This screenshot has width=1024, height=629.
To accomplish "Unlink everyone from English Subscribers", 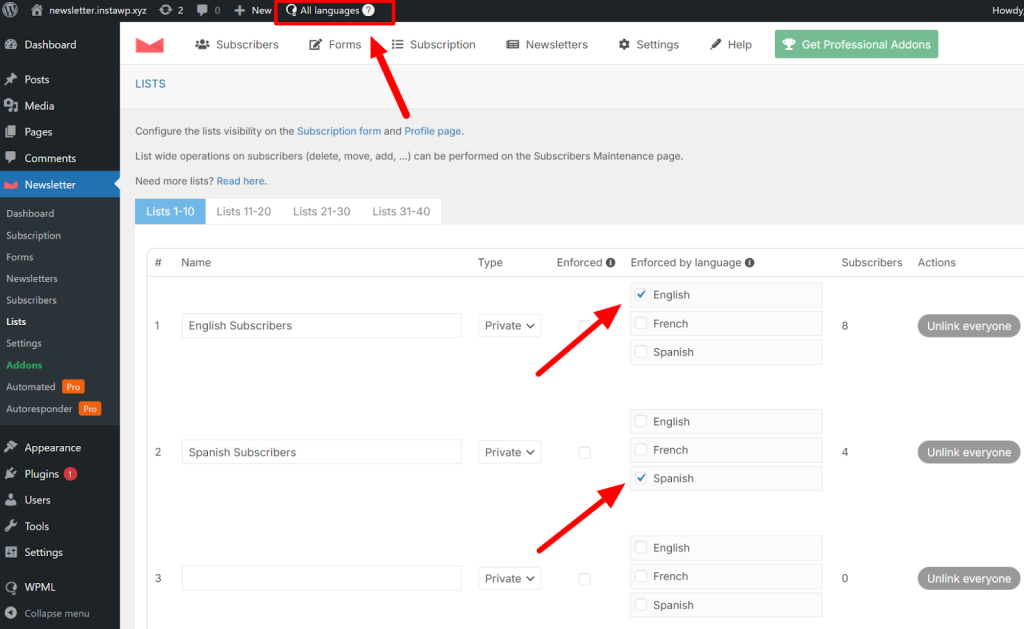I will [x=968, y=326].
